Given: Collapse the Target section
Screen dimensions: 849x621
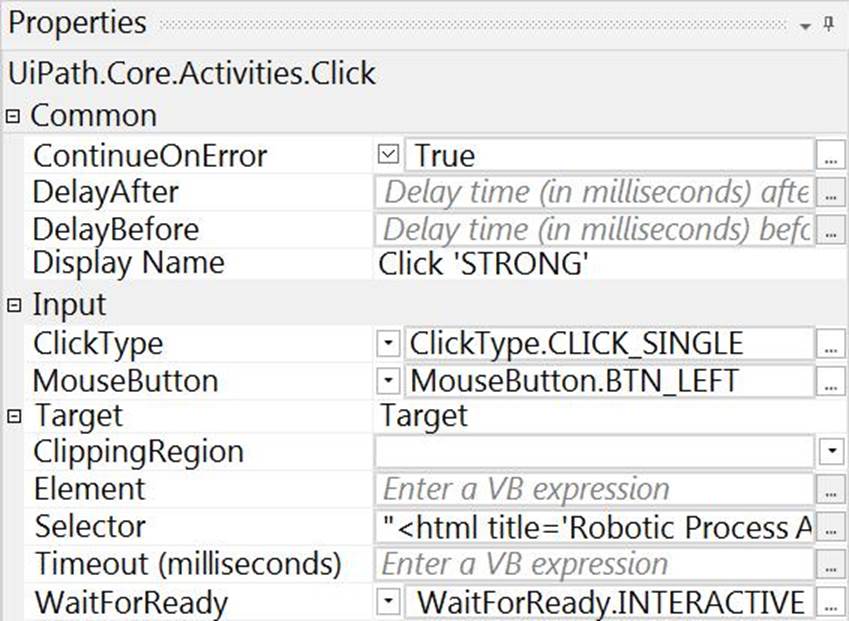Looking at the screenshot, I should pos(13,415).
